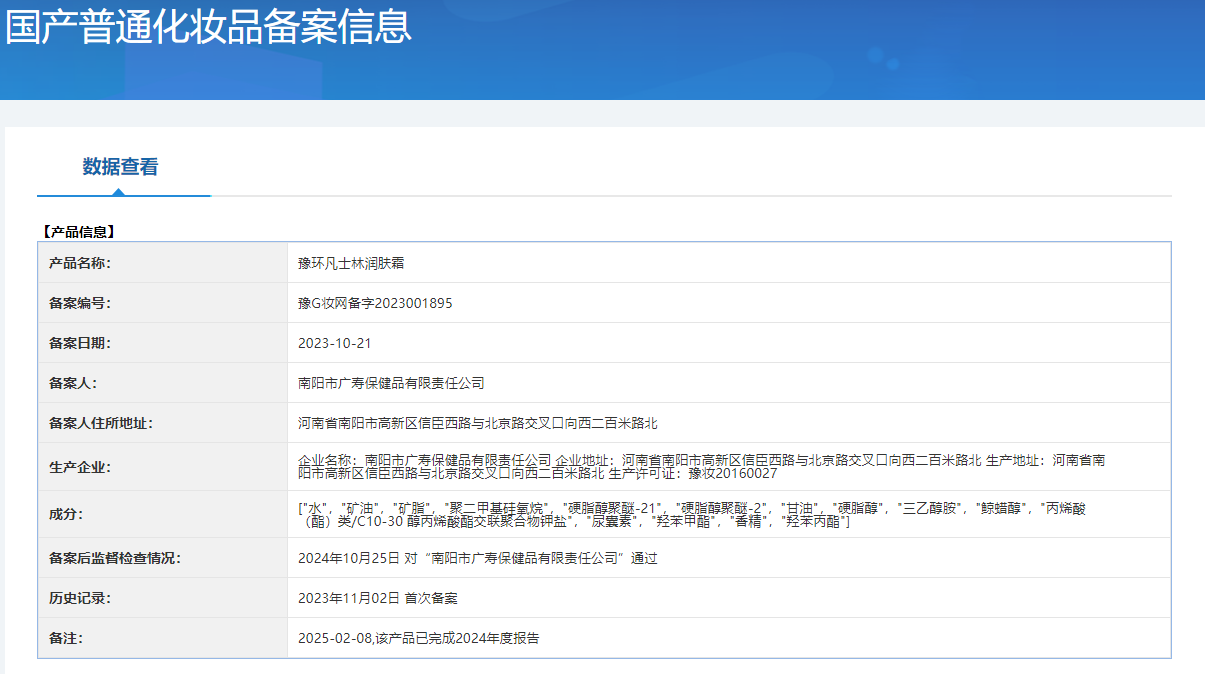Select the 2024年10月25日 inspection result text
The height and width of the screenshot is (674, 1205).
477,558
